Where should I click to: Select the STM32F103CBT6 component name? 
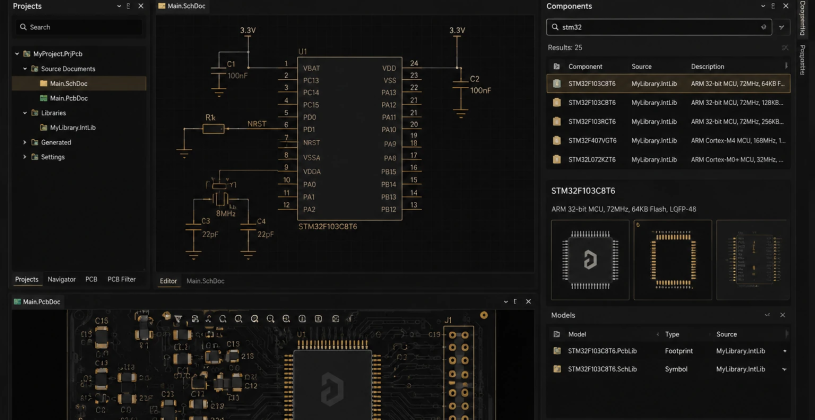(592, 102)
